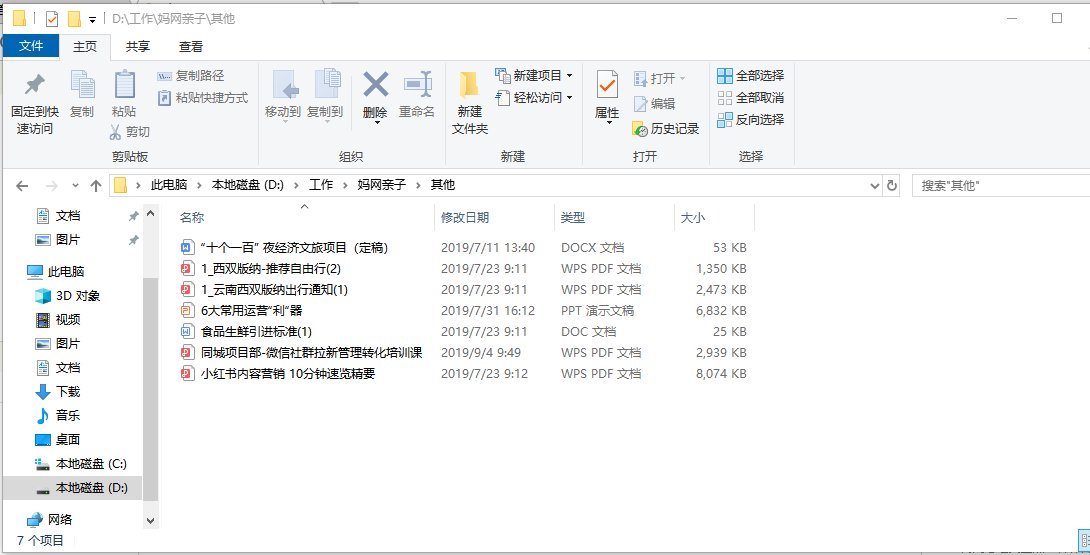Click Select none (全部取消)
Image resolution: width=1090 pixels, height=555 pixels.
pos(751,97)
